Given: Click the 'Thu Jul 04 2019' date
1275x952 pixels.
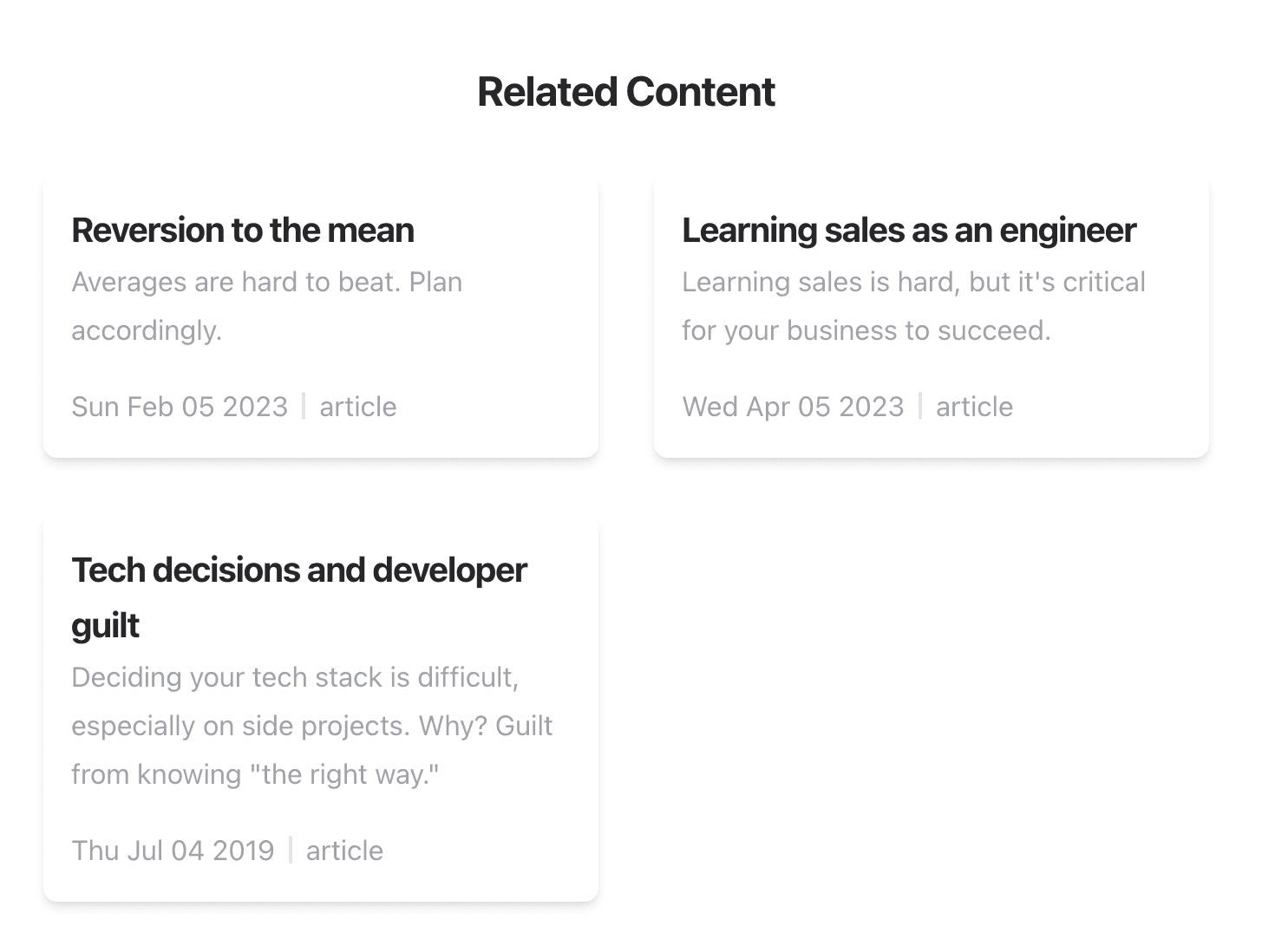Looking at the screenshot, I should pyautogui.click(x=173, y=851).
